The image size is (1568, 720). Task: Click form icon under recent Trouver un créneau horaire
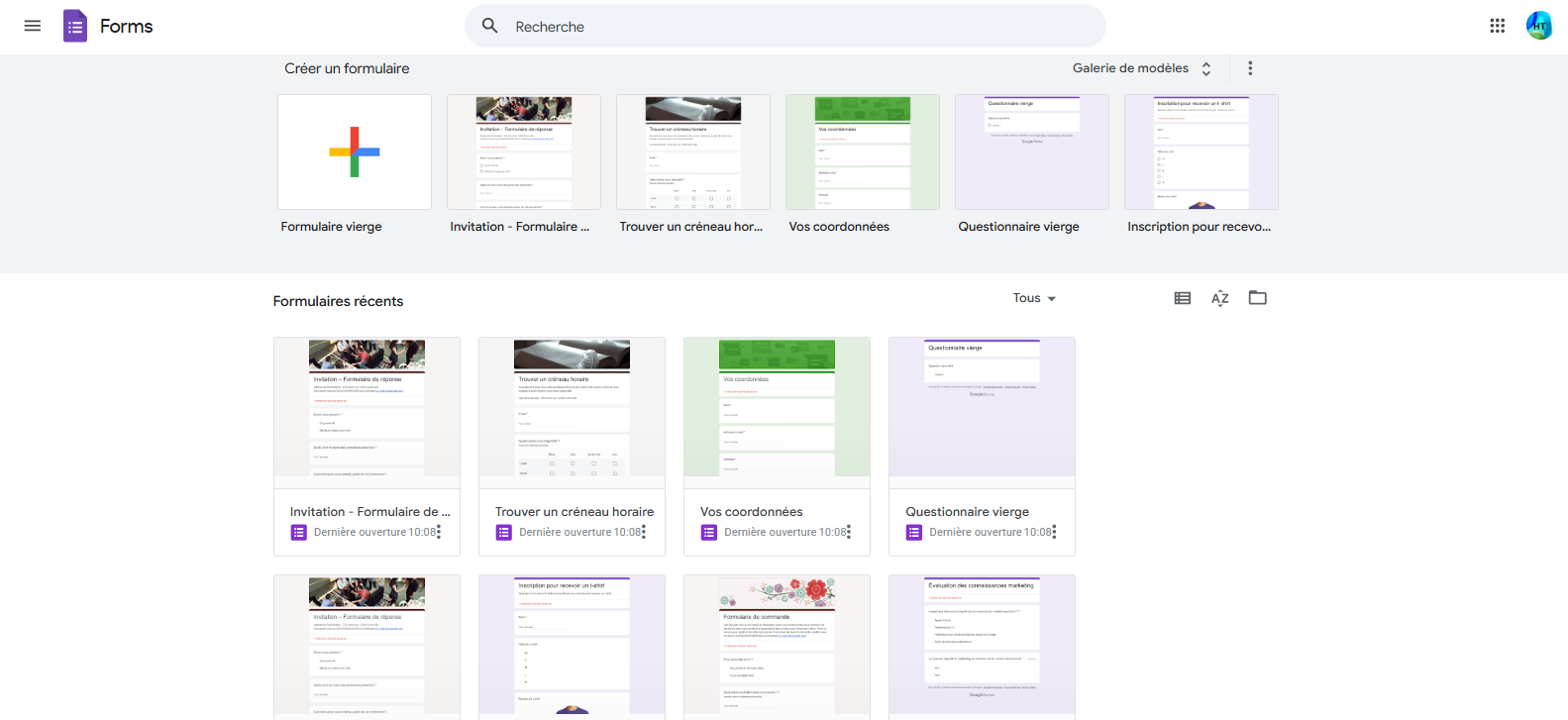click(x=503, y=533)
